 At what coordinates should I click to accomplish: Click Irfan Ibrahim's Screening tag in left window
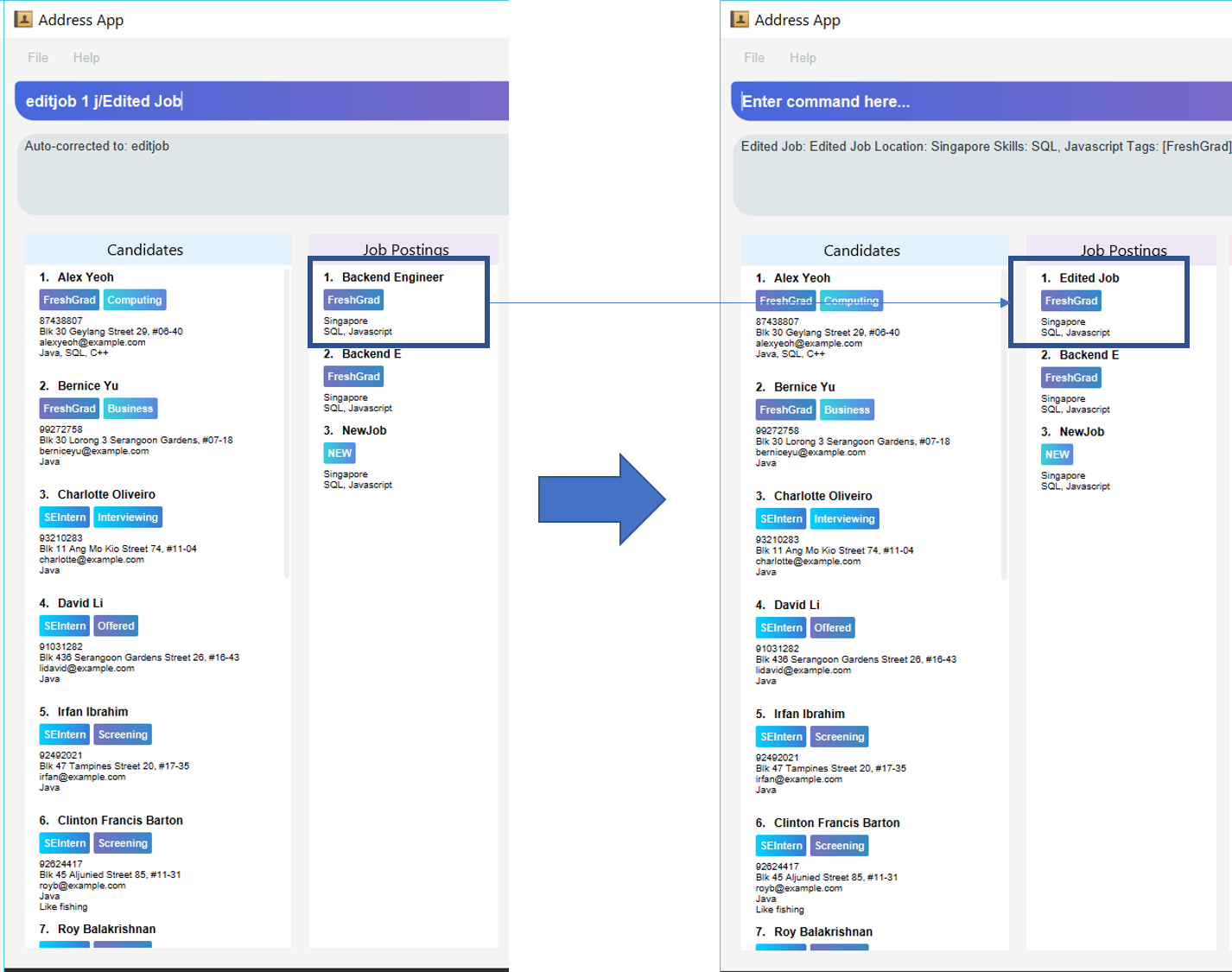pyautogui.click(x=123, y=734)
